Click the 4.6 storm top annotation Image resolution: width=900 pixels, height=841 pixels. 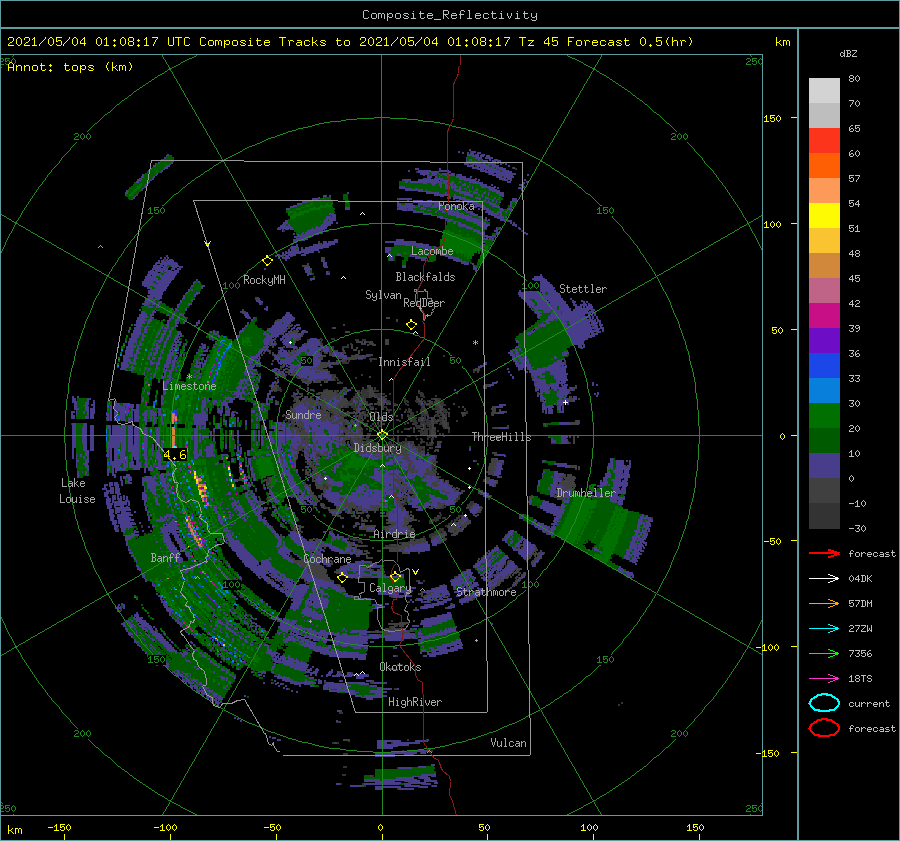click(x=174, y=455)
